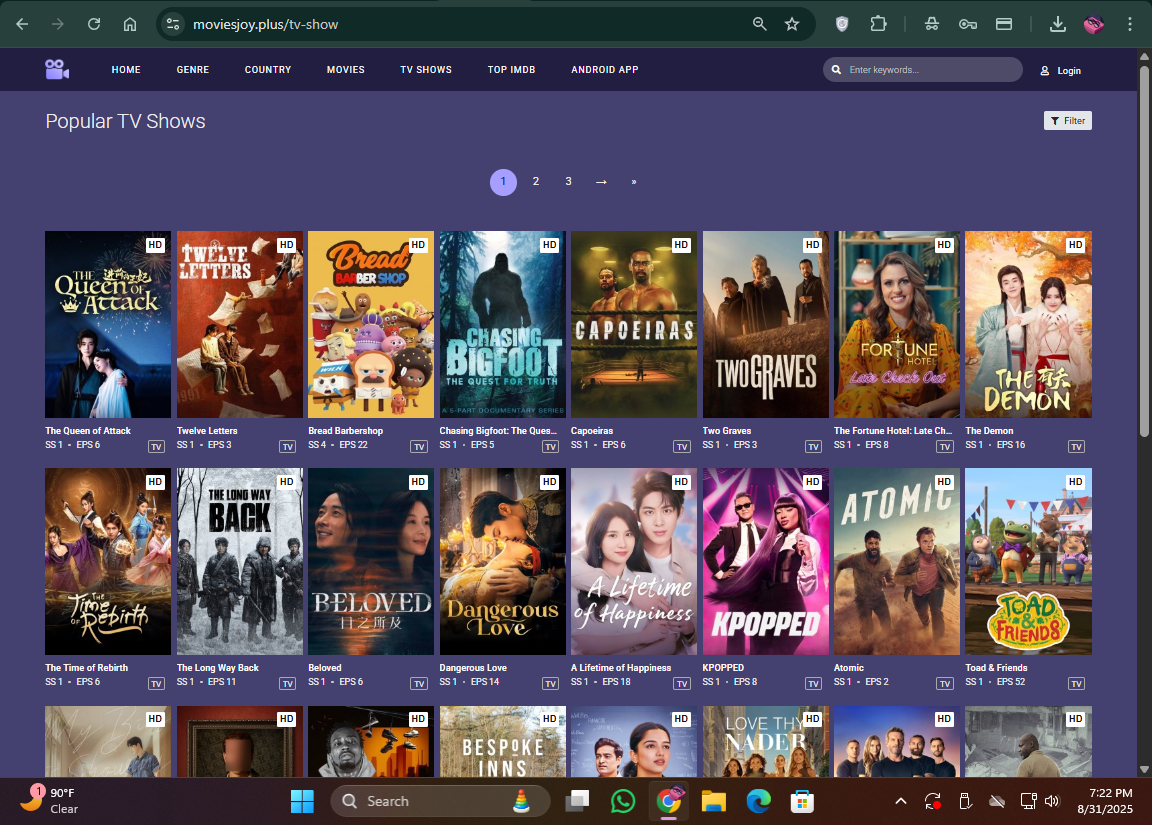1152x825 pixels.
Task: Go back with browser back arrow
Action: (x=22, y=24)
